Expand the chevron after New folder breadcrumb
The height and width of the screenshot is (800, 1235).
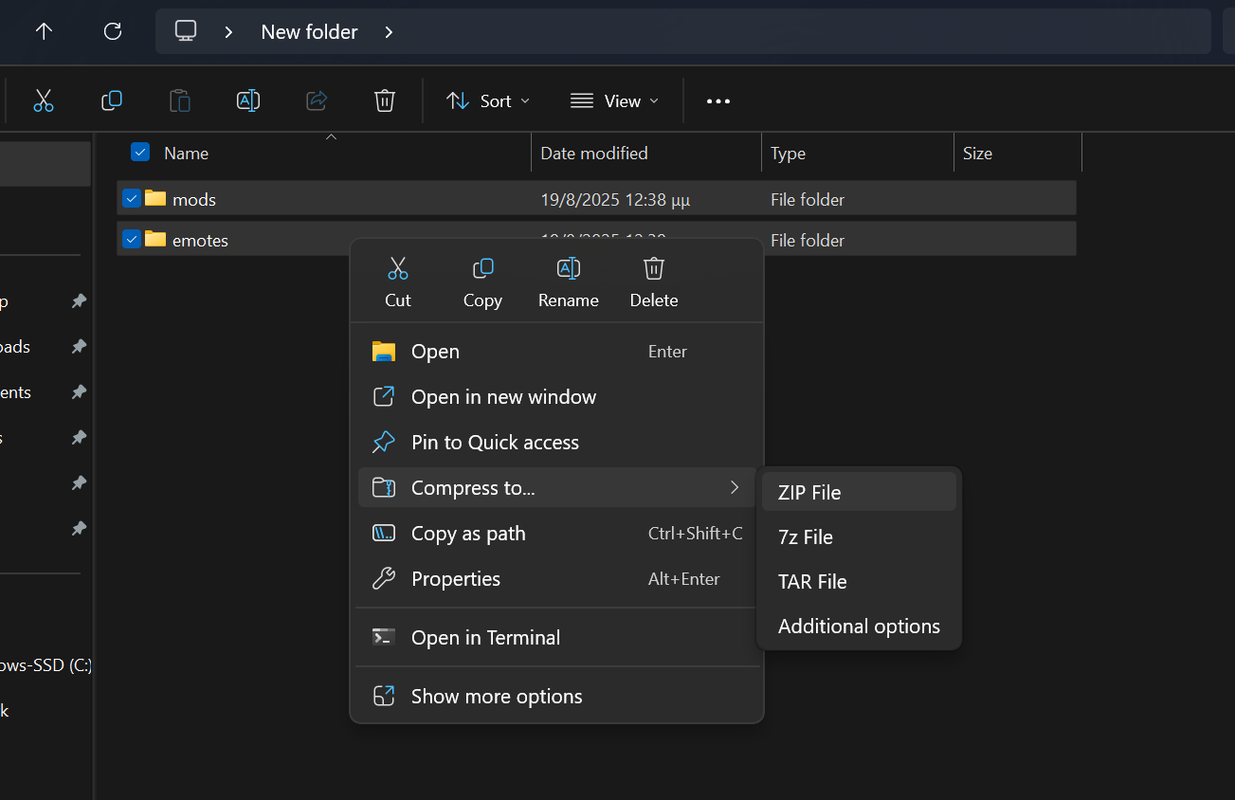click(x=389, y=32)
